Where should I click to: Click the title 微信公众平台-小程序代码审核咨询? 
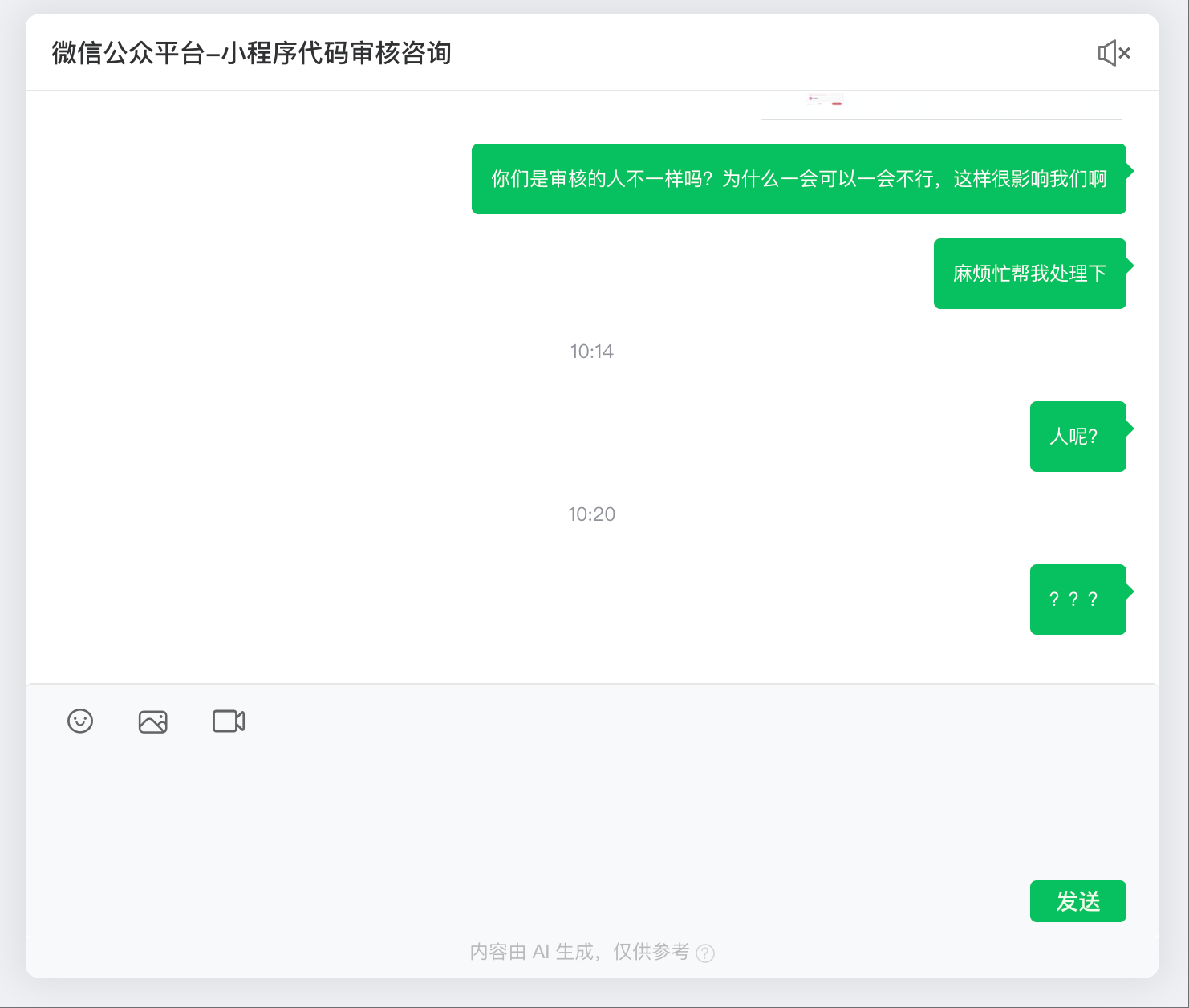pyautogui.click(x=251, y=53)
